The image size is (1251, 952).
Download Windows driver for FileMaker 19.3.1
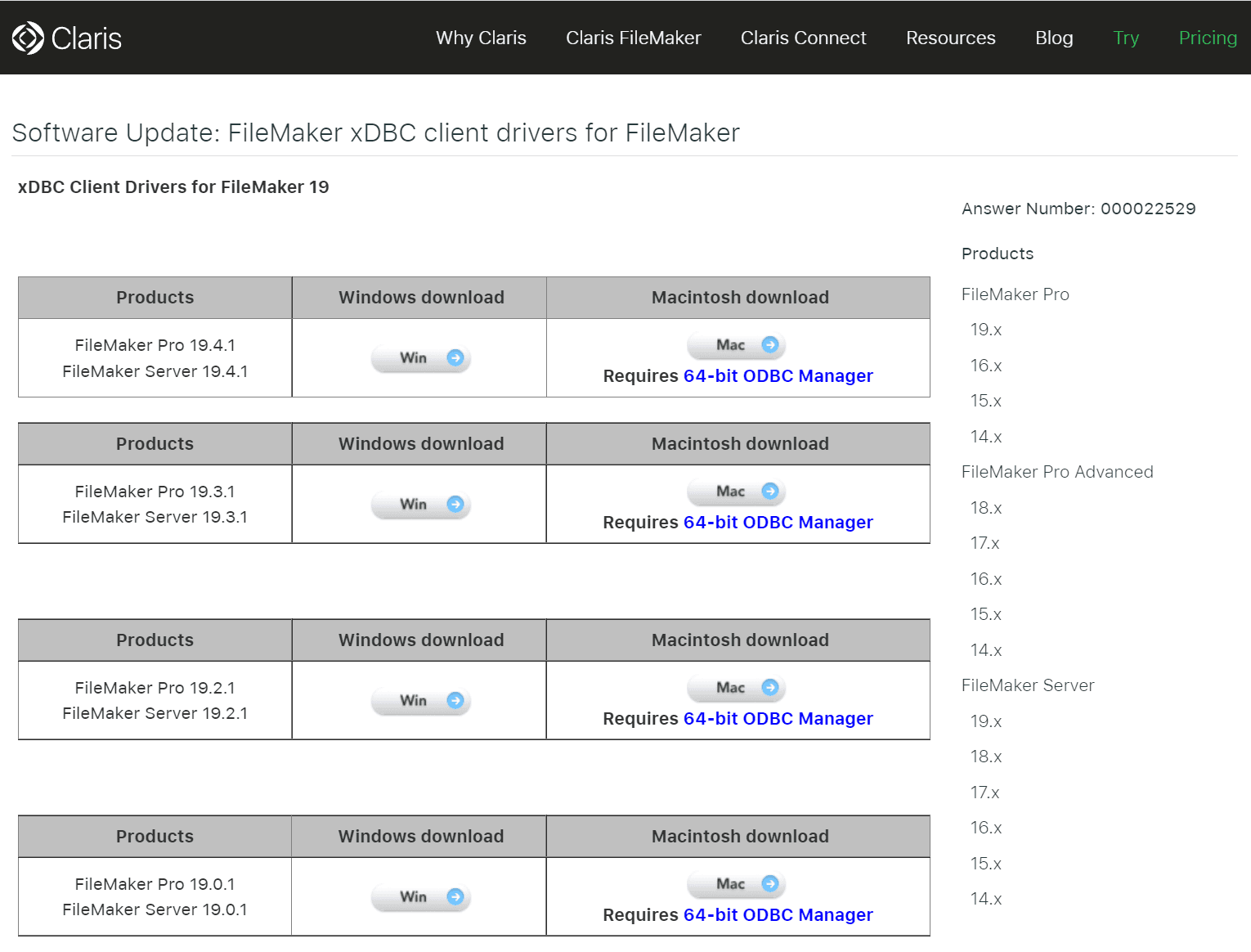[x=421, y=505]
